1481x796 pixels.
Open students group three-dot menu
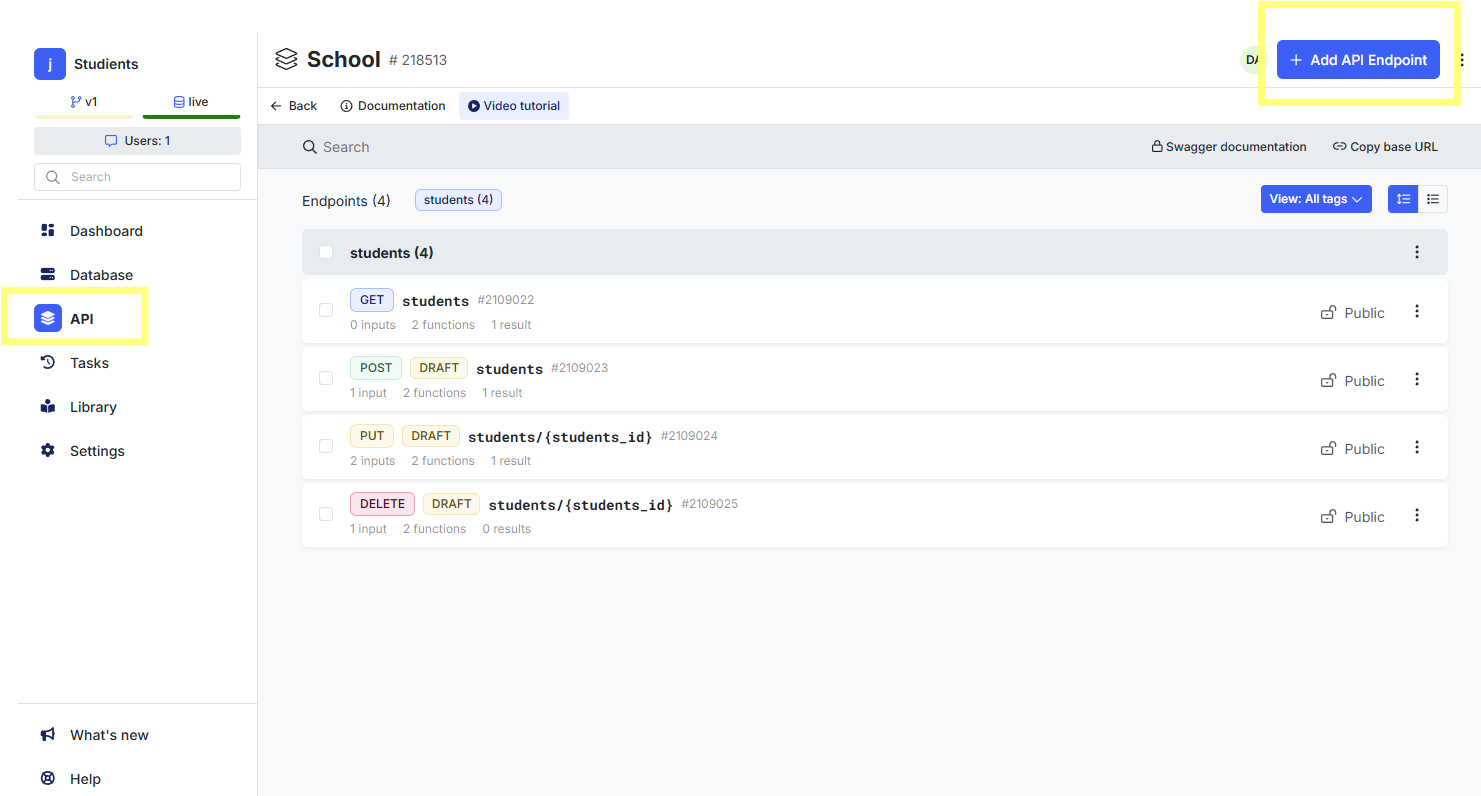click(x=1416, y=252)
